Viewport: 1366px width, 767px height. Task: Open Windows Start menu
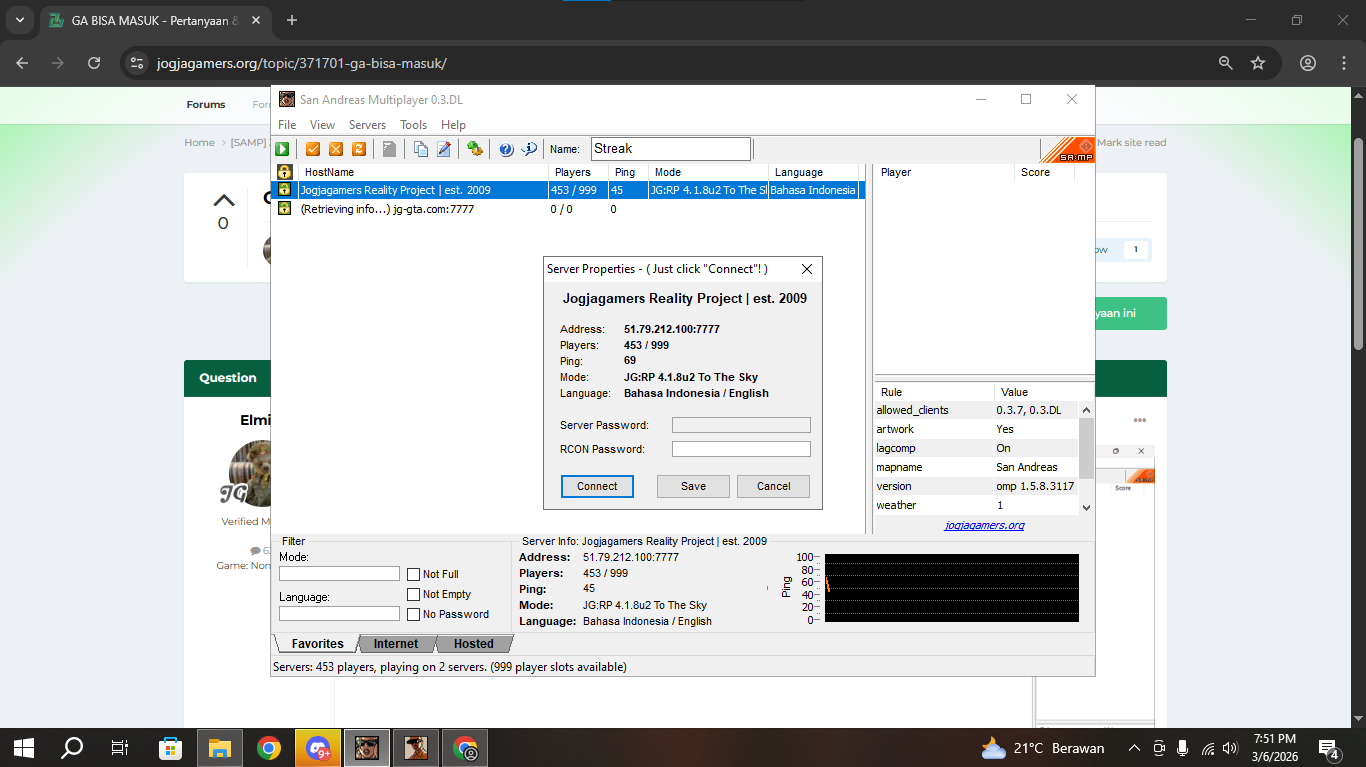[24, 748]
